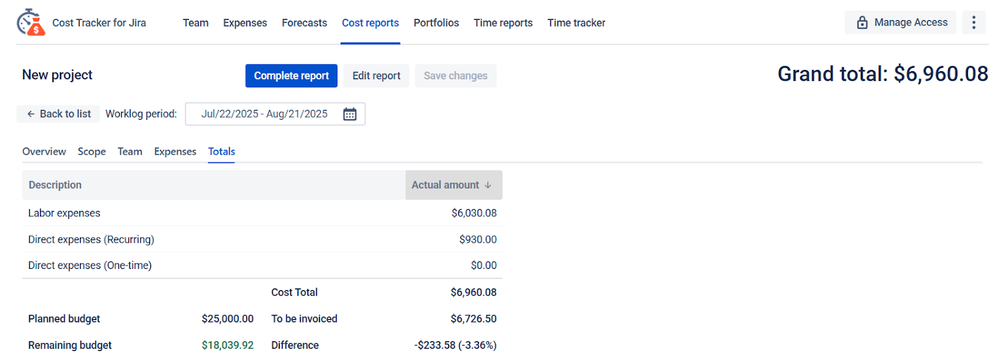Sort by the Description column header

[x=55, y=185]
